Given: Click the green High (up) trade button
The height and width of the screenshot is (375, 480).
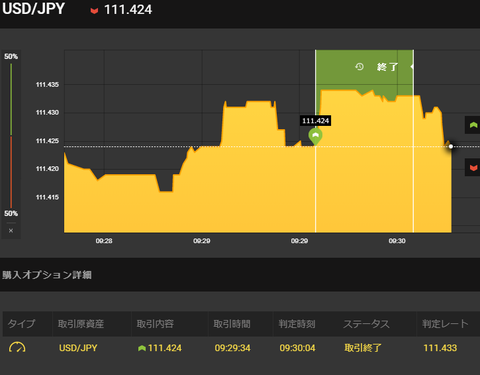Looking at the screenshot, I should tap(473, 125).
